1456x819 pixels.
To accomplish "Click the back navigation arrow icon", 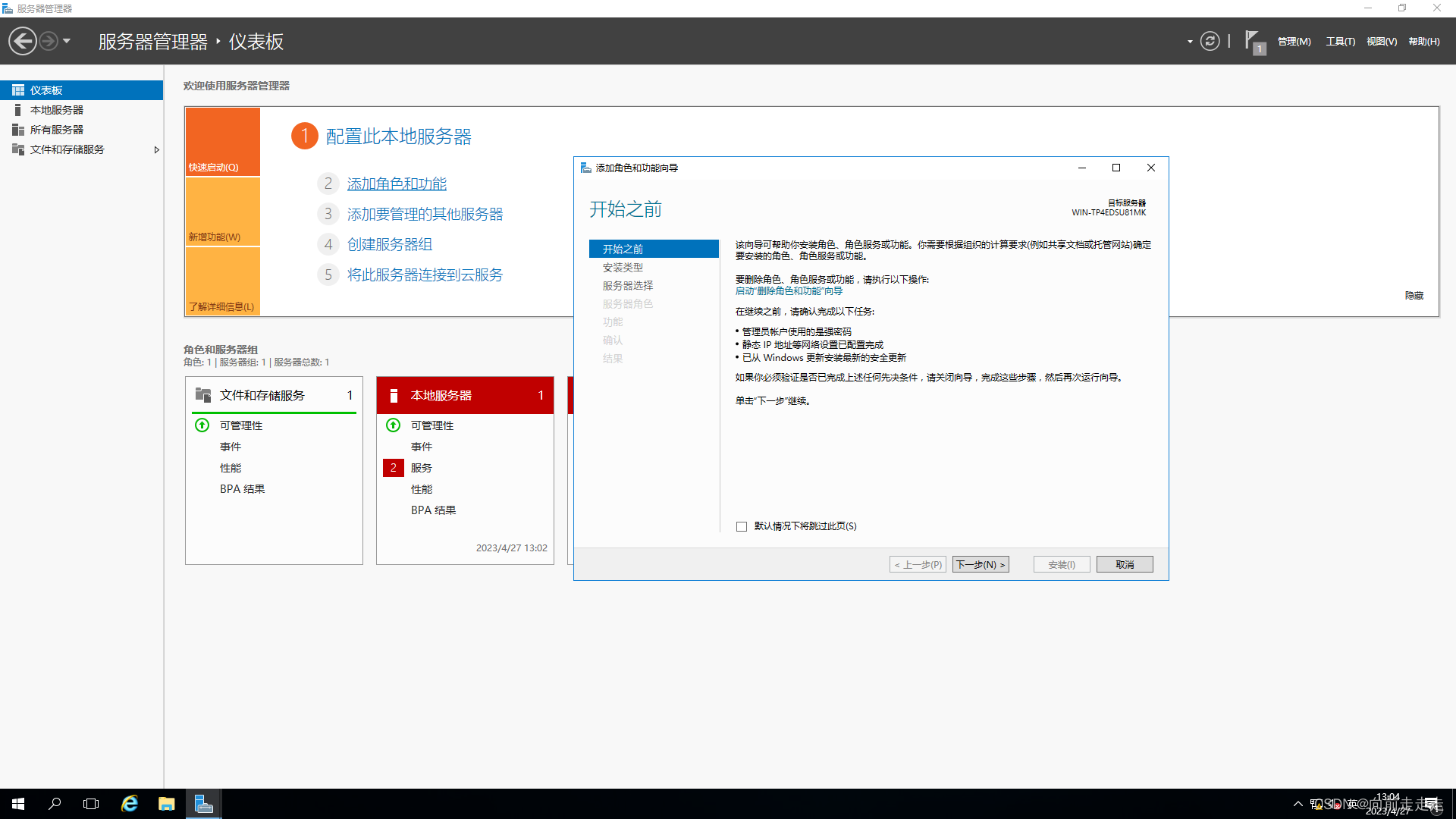I will (x=23, y=41).
